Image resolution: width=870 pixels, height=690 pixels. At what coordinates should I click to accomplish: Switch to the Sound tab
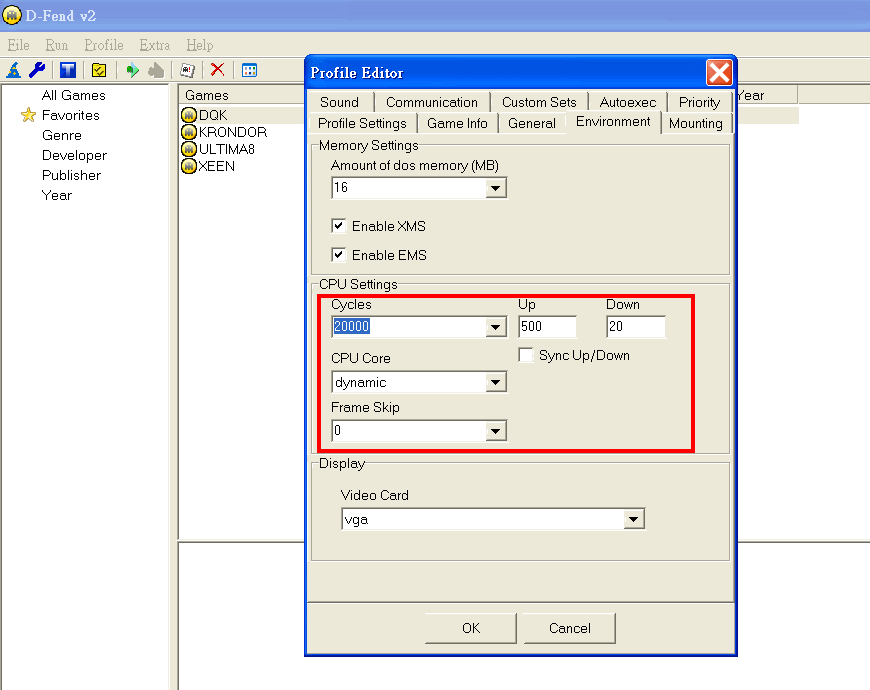340,102
